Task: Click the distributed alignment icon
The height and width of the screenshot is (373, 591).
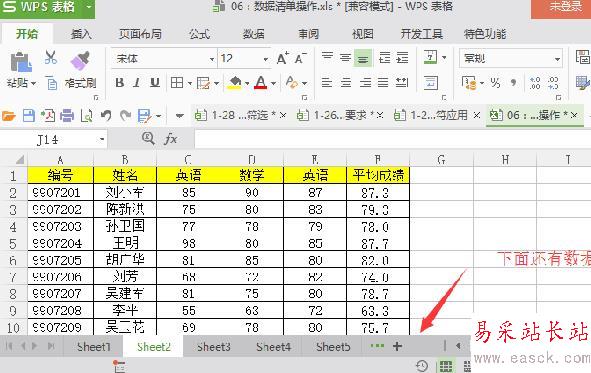Action: click(x=402, y=83)
